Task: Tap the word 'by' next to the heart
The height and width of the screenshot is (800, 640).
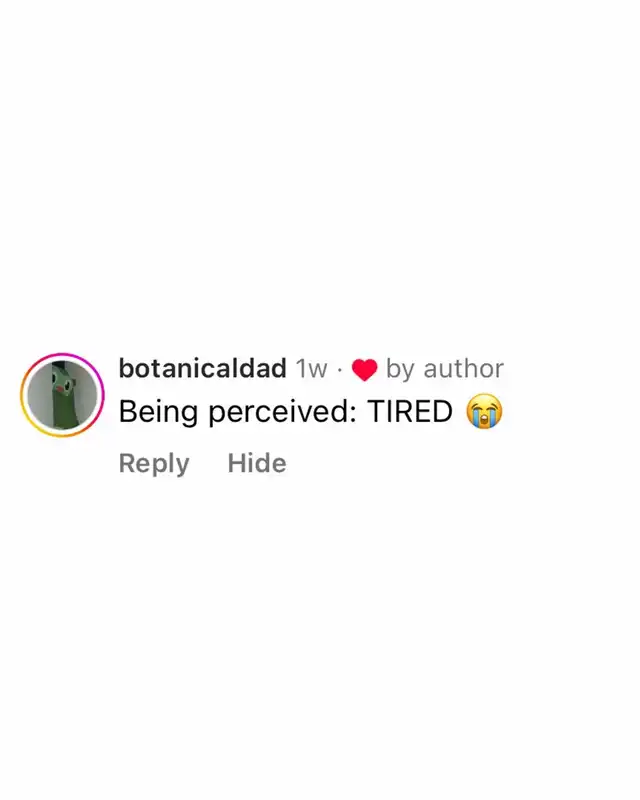Action: coord(400,369)
